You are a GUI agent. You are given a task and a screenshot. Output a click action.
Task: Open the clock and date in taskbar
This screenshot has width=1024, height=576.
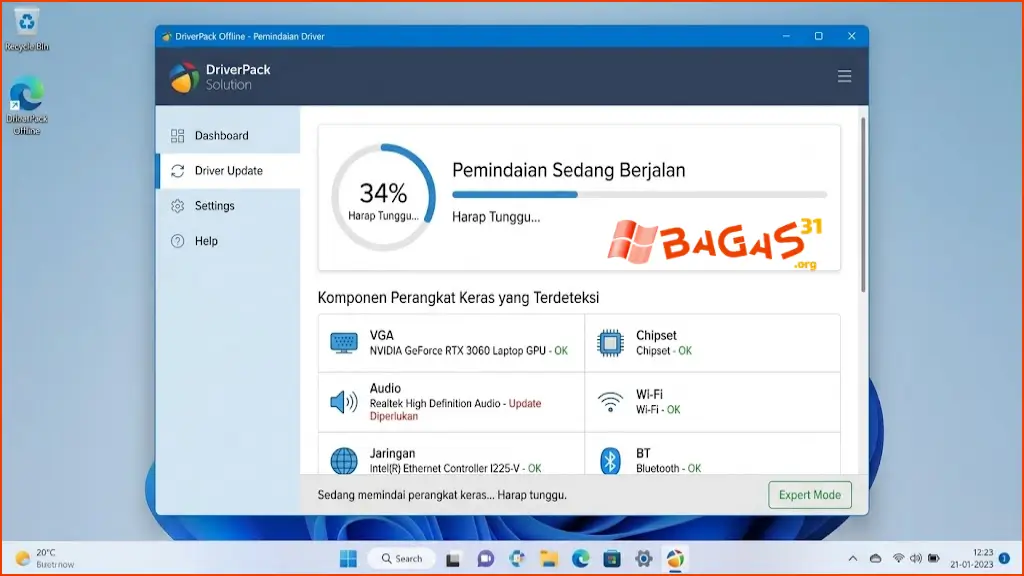tap(972, 558)
